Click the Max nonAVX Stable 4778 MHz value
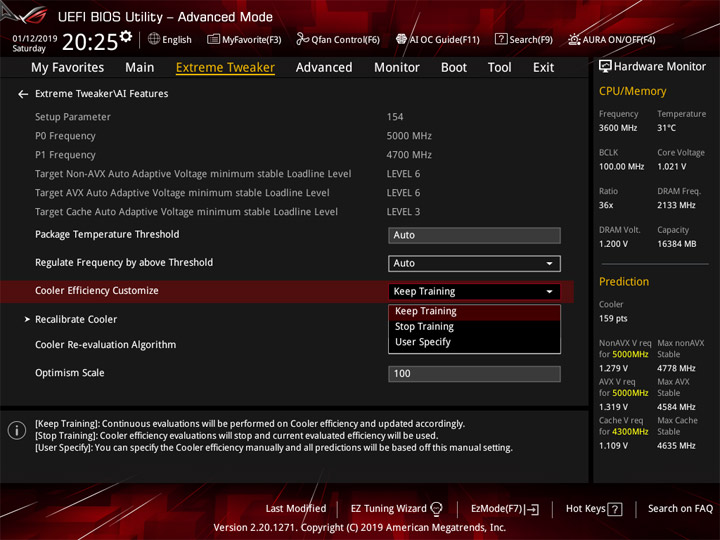This screenshot has width=720, height=540. (x=676, y=368)
